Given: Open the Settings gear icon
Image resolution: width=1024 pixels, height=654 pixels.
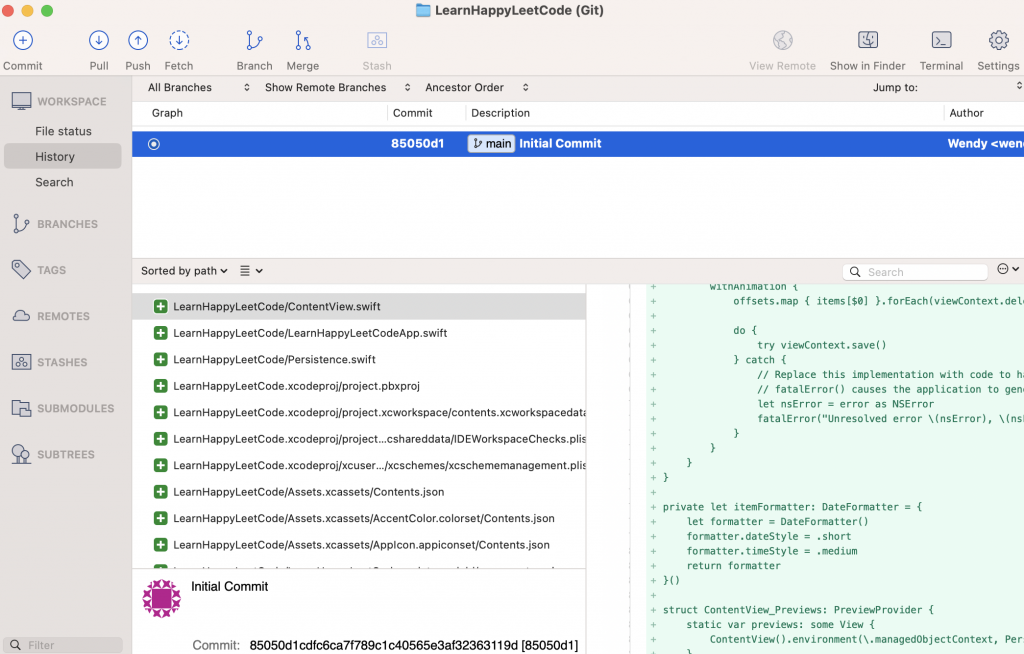Looking at the screenshot, I should [x=998, y=41].
